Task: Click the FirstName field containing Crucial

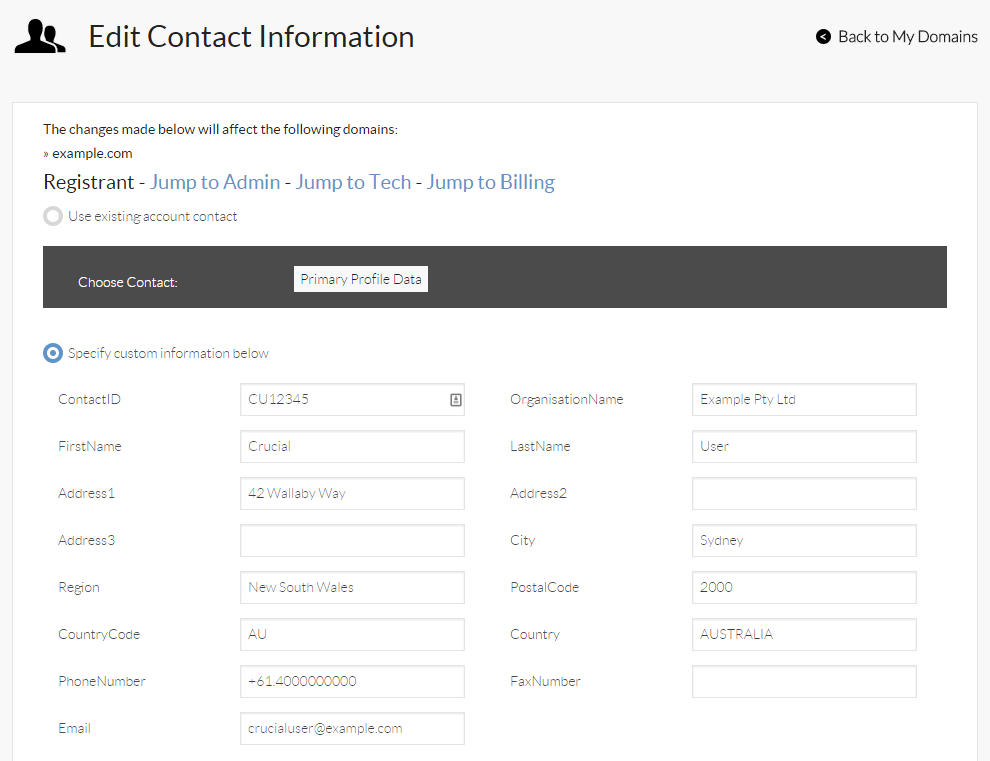Action: 352,446
